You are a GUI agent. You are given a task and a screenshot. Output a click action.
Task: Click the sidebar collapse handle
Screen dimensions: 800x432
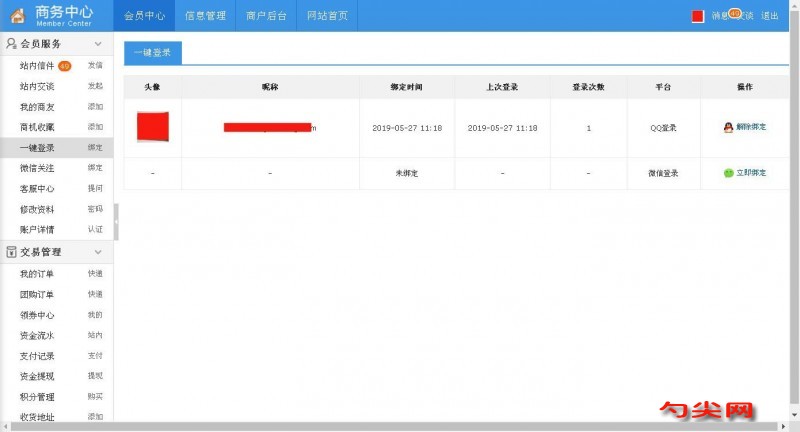pyautogui.click(x=116, y=222)
